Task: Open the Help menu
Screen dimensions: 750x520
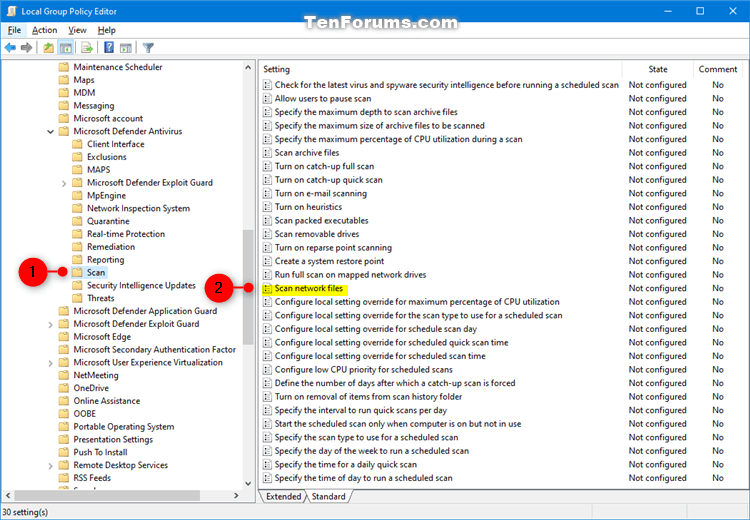Action: [x=107, y=30]
